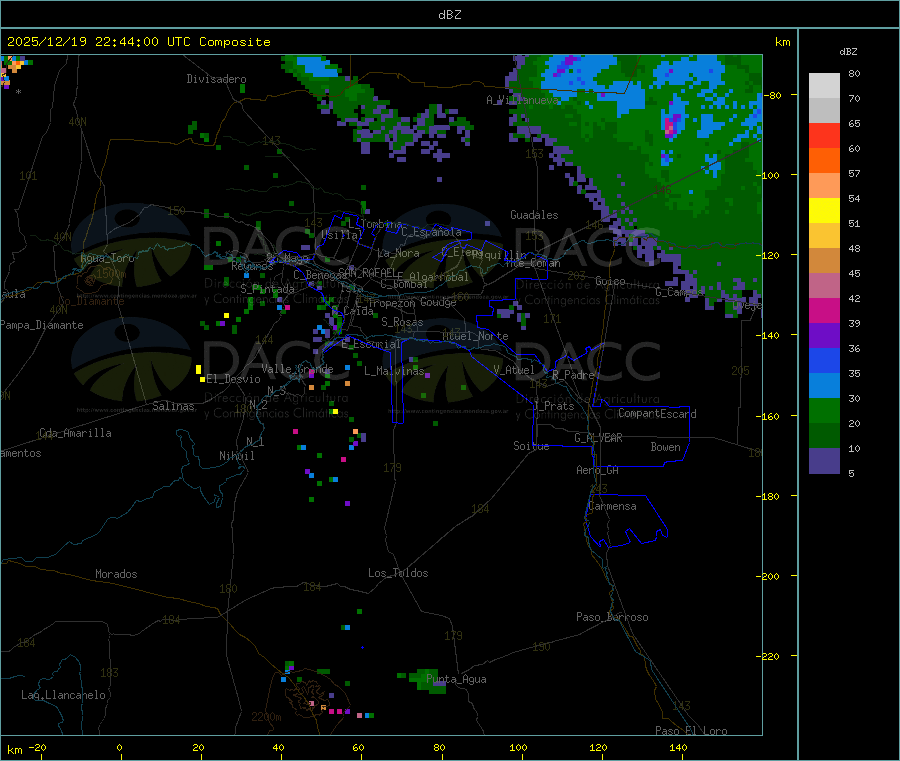Click the Bowen map label

[x=666, y=447]
